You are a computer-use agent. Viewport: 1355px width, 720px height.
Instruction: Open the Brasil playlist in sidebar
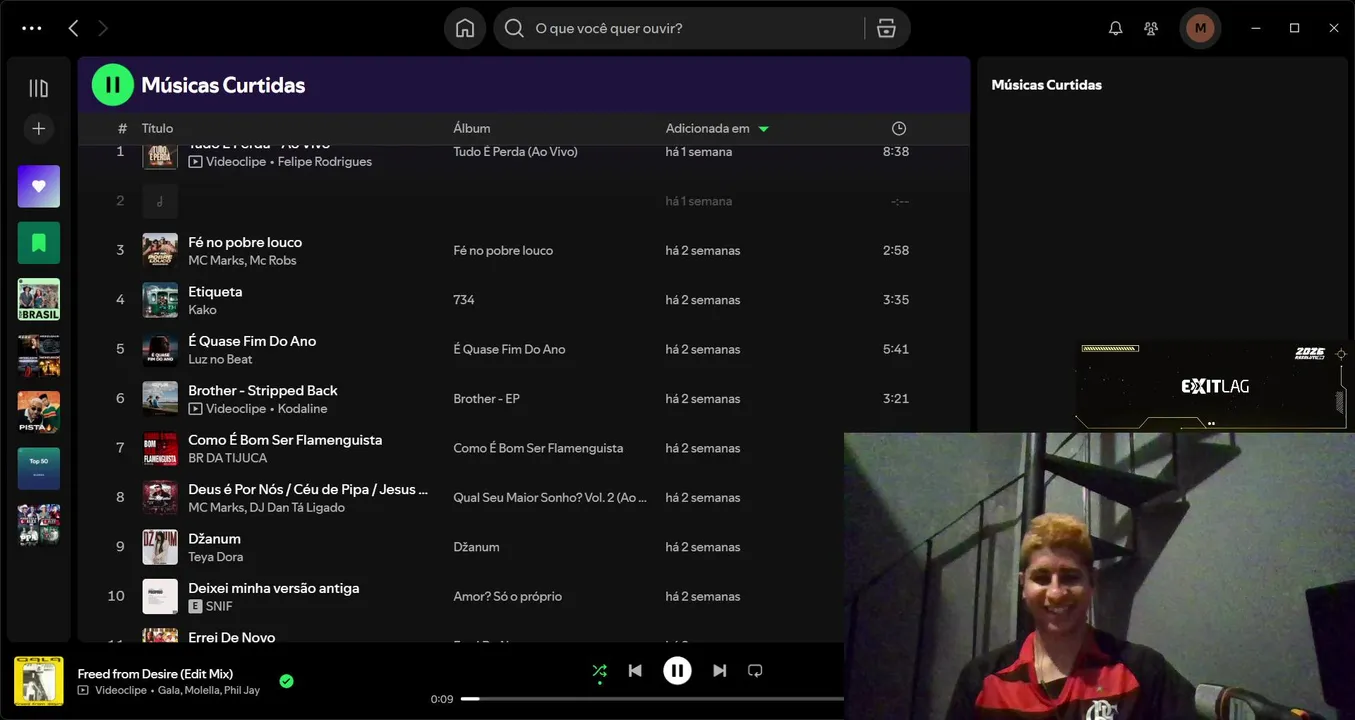tap(39, 299)
